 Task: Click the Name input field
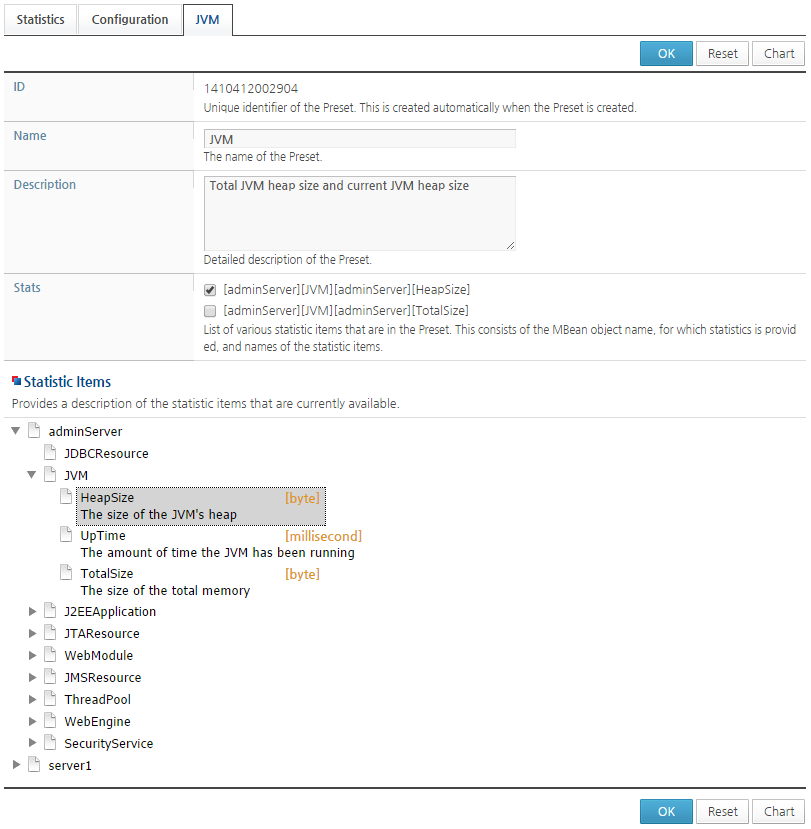tap(360, 139)
